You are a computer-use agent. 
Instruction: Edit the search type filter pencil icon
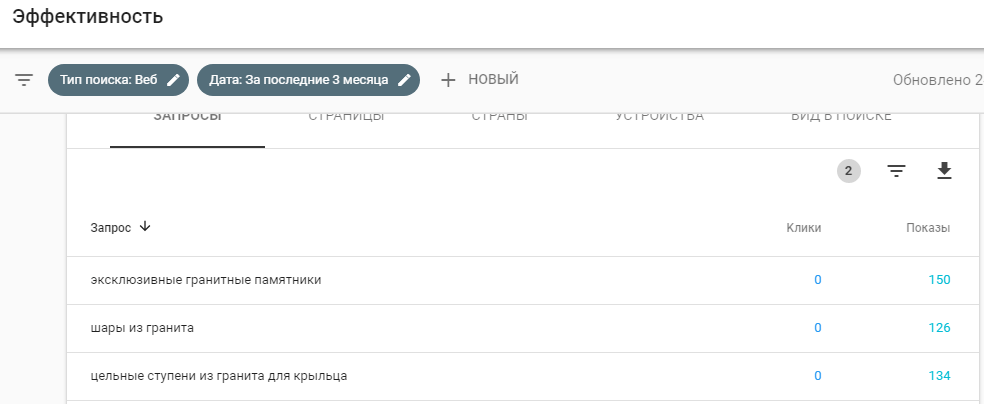173,80
